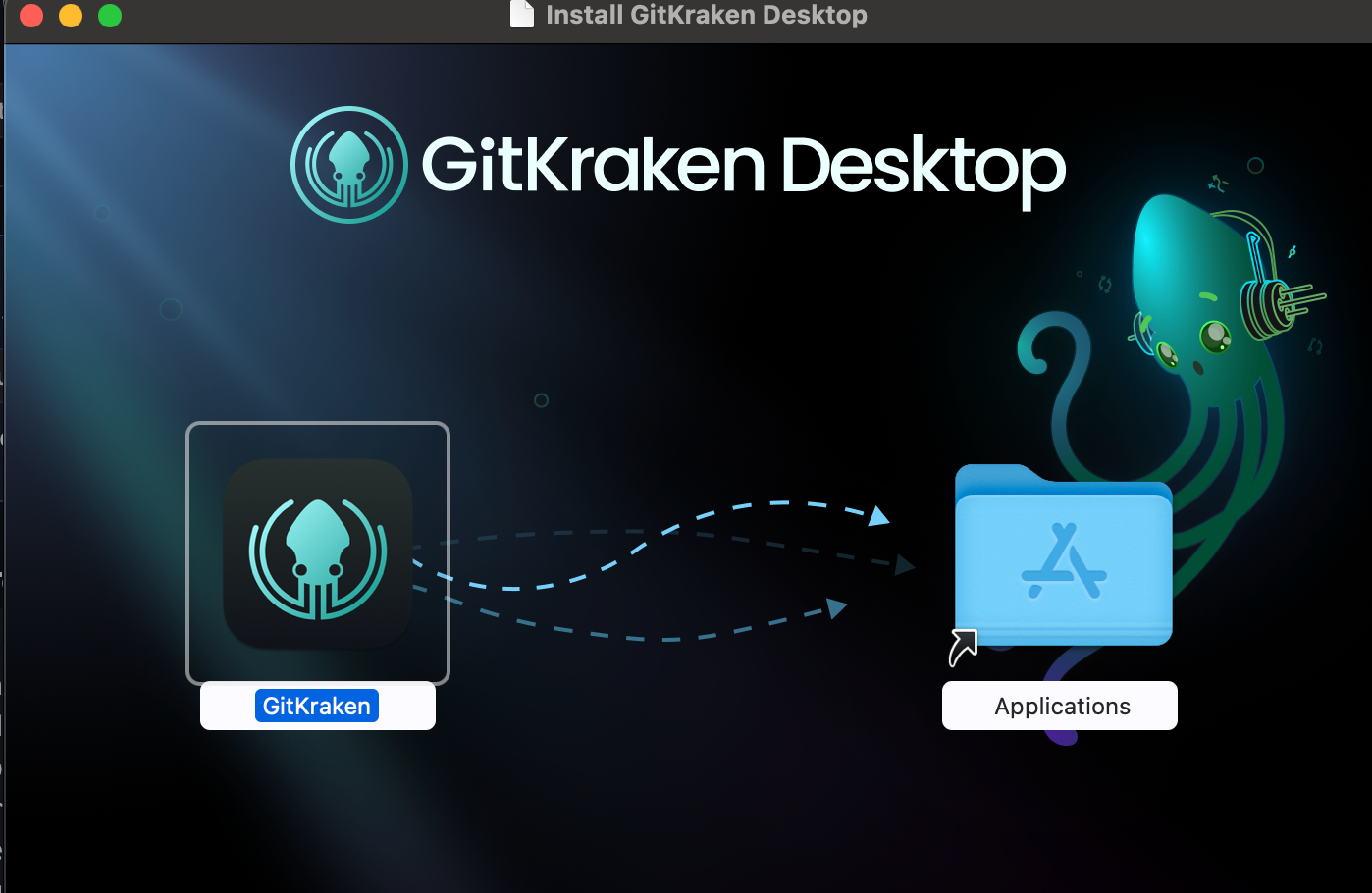This screenshot has width=1372, height=893.
Task: Click the document proxy icon in title bar
Action: coord(522,14)
